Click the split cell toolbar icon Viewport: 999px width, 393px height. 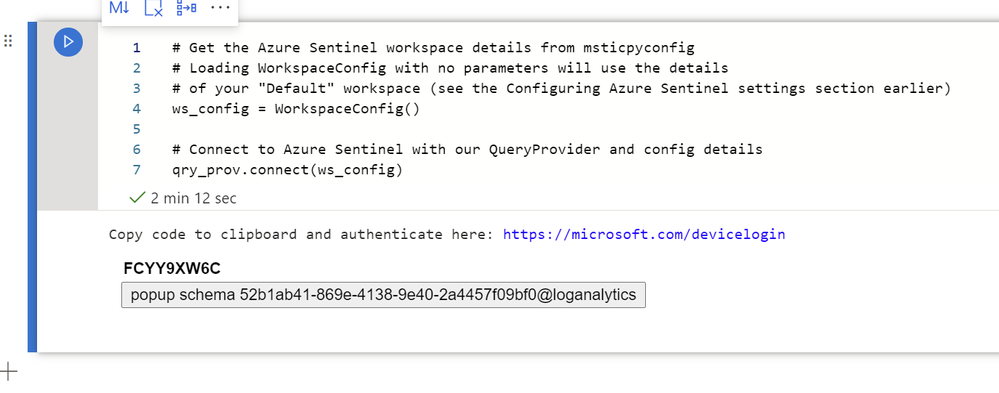tap(187, 8)
